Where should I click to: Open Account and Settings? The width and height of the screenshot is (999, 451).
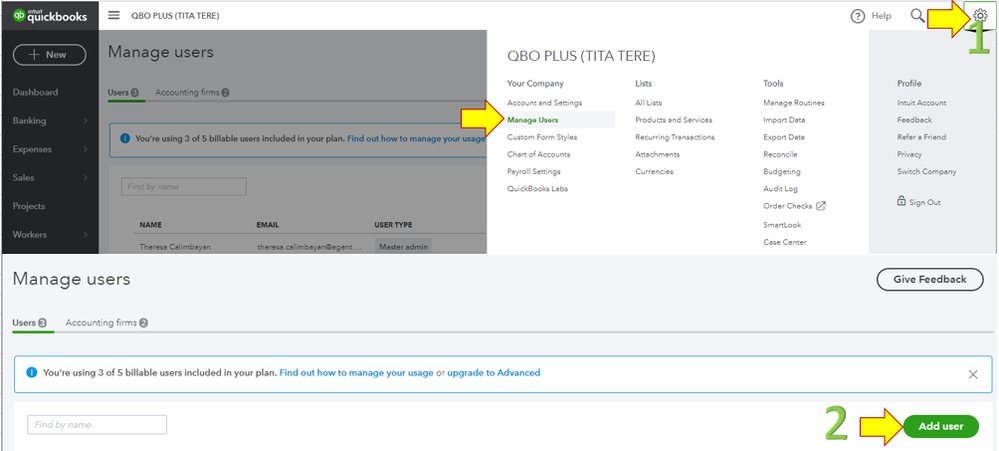coord(545,103)
